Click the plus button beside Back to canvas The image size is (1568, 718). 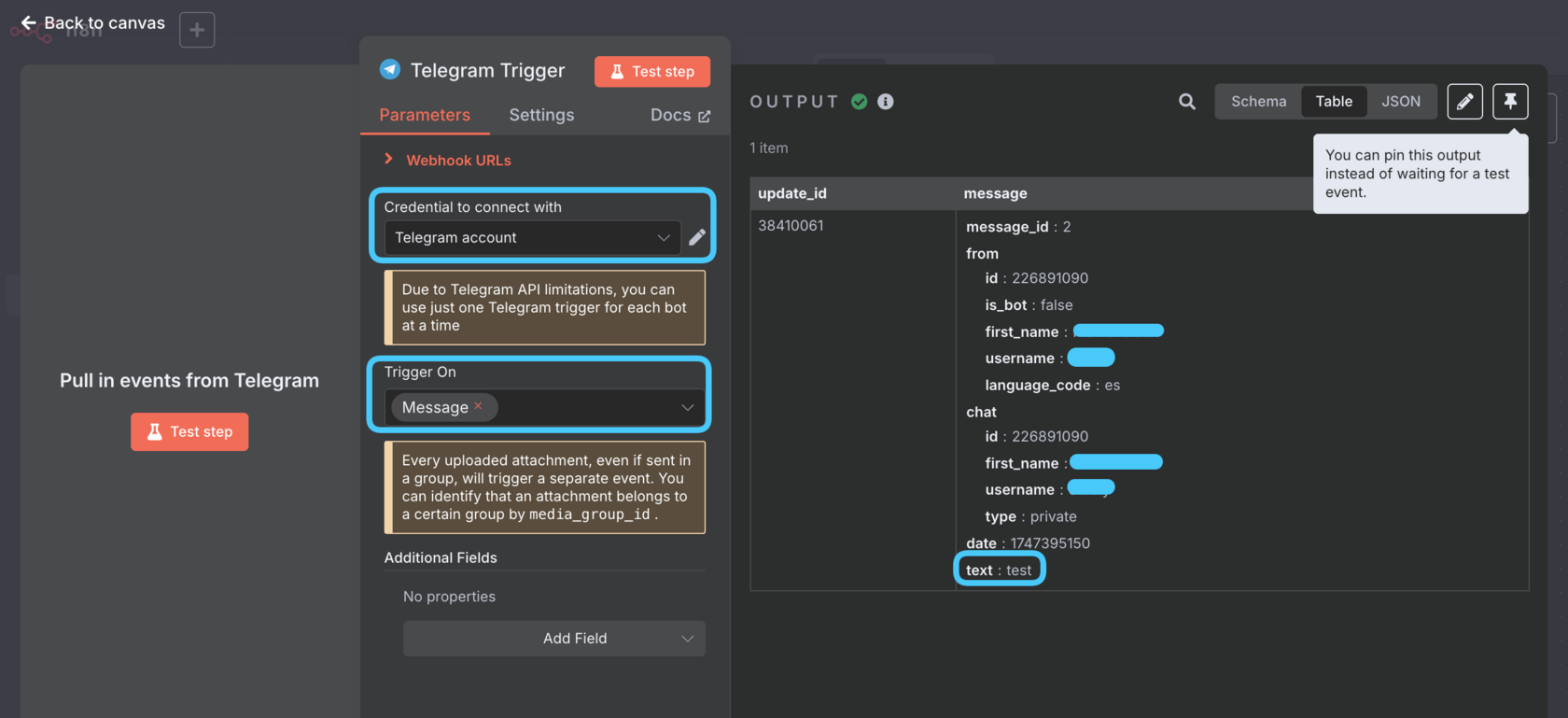197,30
